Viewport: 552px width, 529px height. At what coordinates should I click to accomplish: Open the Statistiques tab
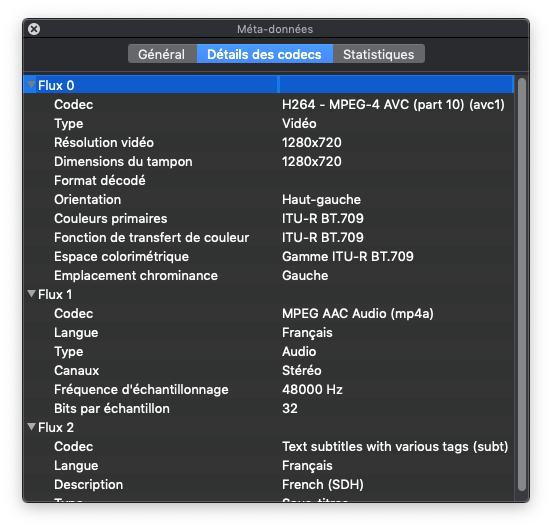pyautogui.click(x=379, y=54)
